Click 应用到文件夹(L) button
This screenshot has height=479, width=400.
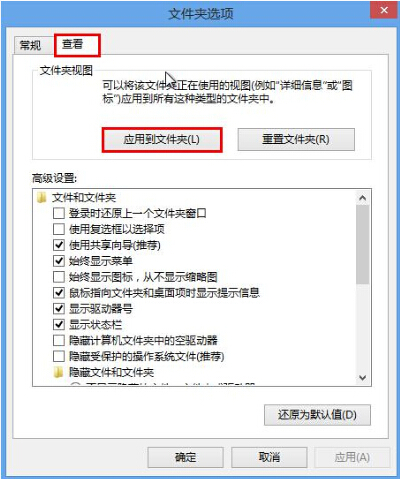click(162, 139)
